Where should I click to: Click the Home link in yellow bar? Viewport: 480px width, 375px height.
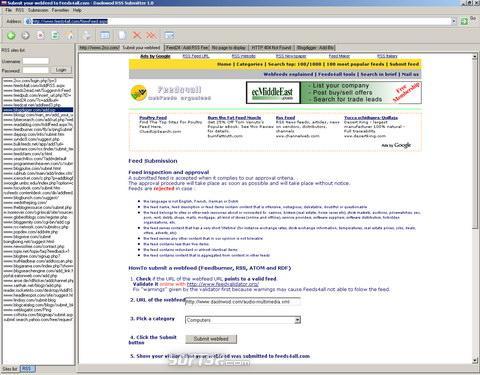point(224,64)
